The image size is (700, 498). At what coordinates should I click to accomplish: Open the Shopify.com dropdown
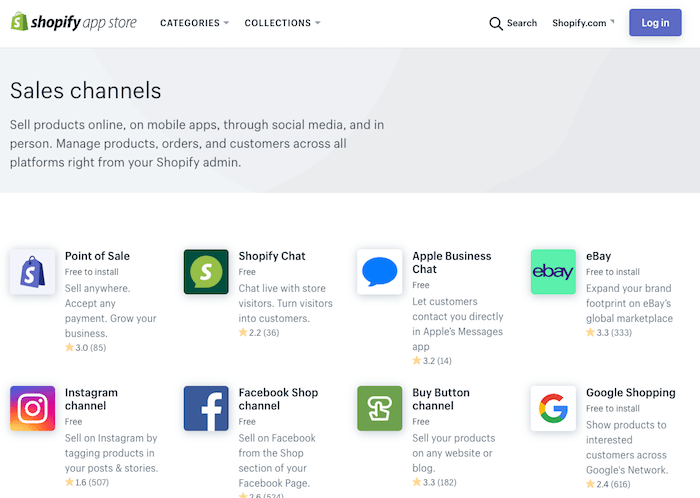coord(583,23)
